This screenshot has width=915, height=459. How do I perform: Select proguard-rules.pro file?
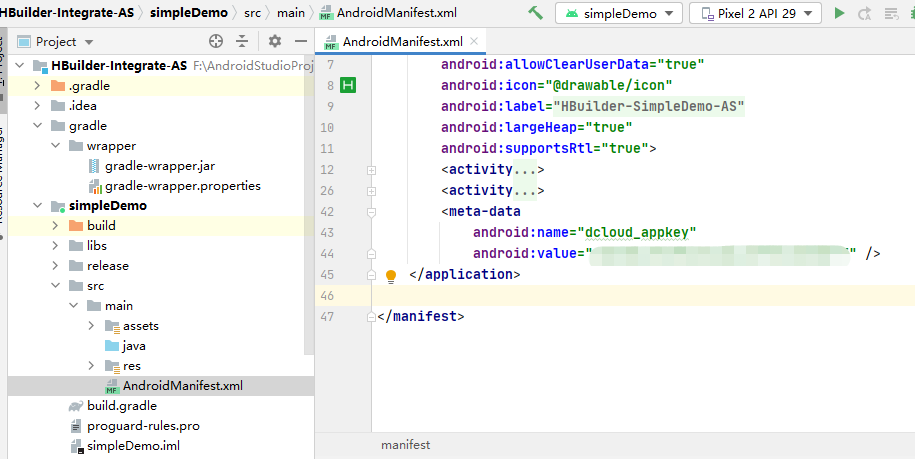143,426
